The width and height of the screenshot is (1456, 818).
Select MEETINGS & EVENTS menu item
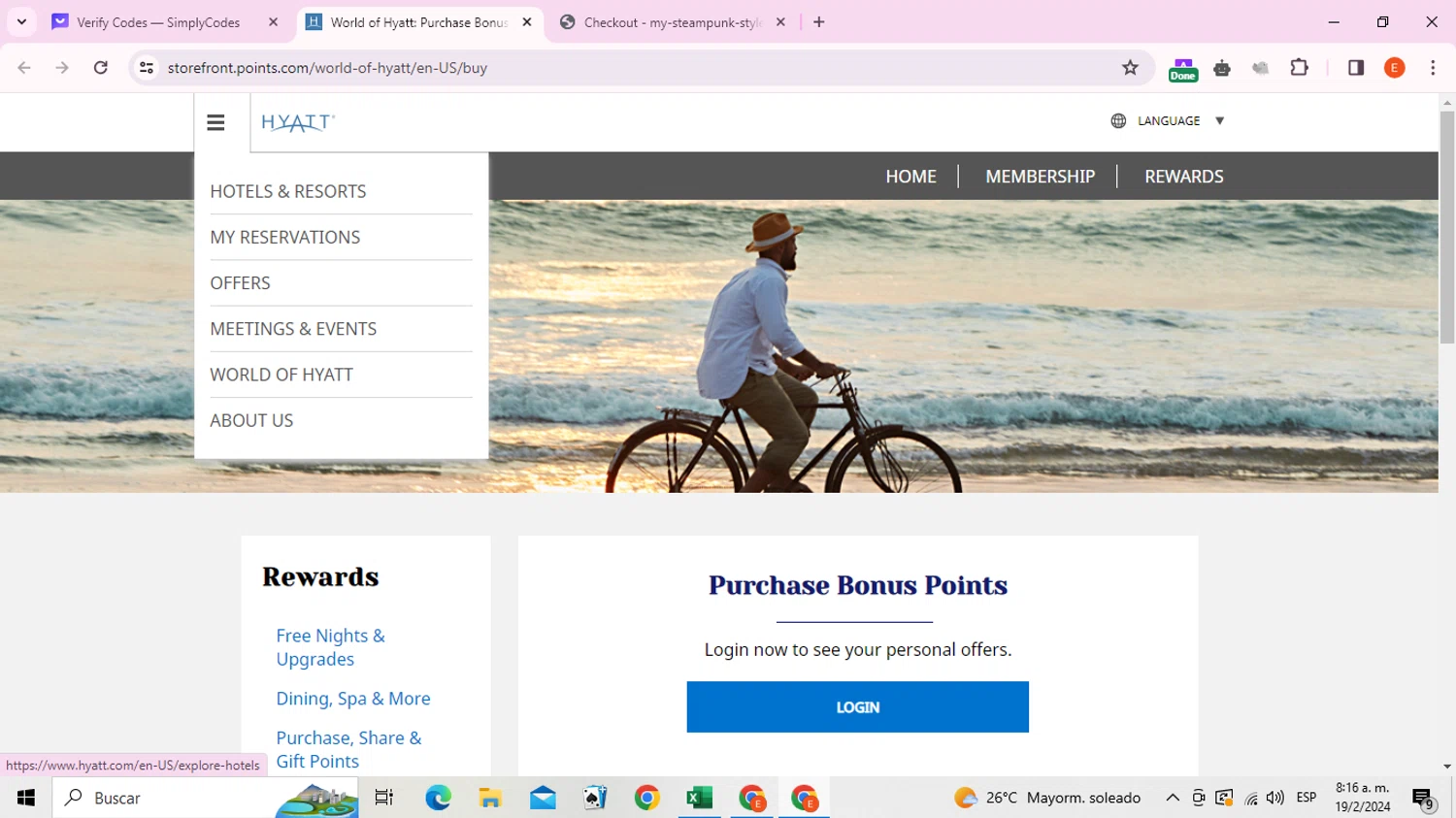293,328
